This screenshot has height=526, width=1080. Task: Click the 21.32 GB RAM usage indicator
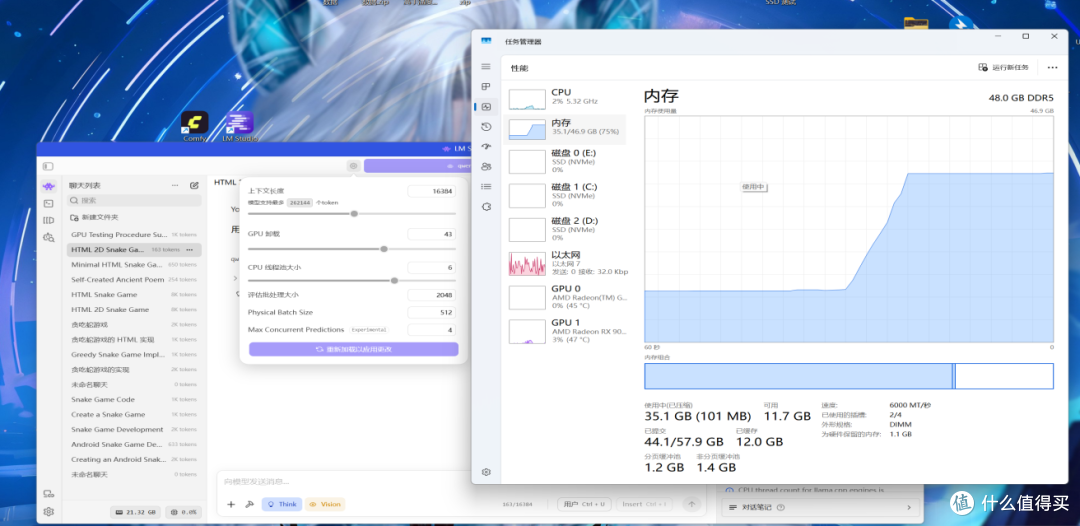(136, 513)
